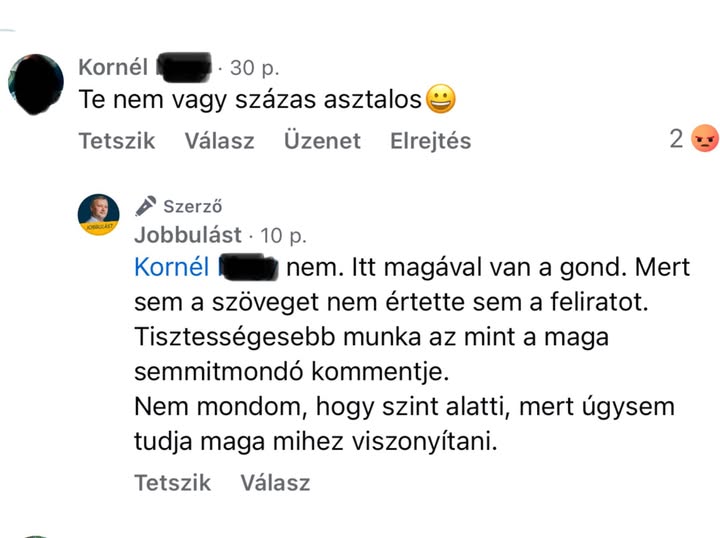The width and height of the screenshot is (720, 538).
Task: Click the angry reaction emoji icon
Action: point(705,139)
